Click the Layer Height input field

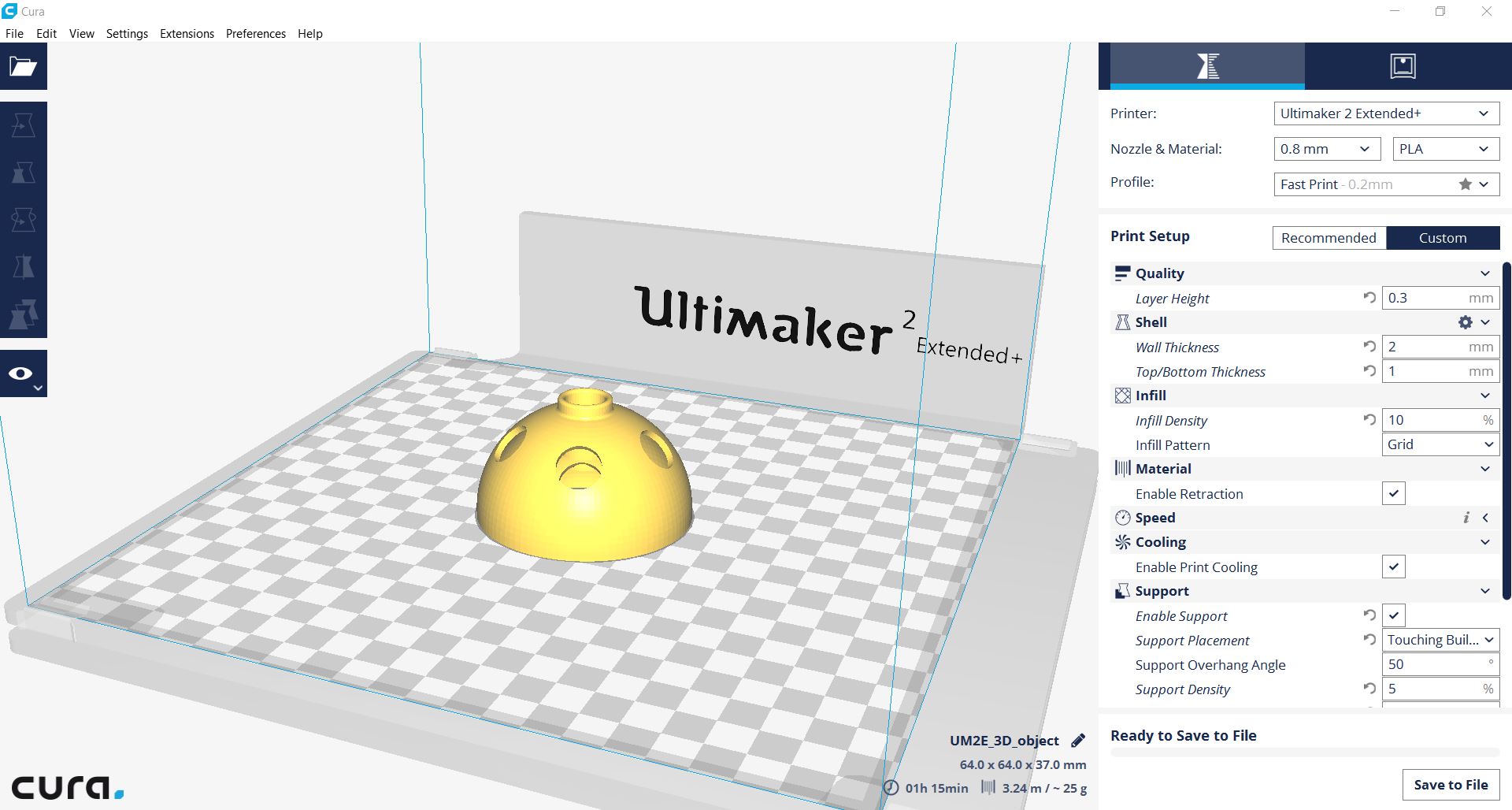pos(1440,298)
